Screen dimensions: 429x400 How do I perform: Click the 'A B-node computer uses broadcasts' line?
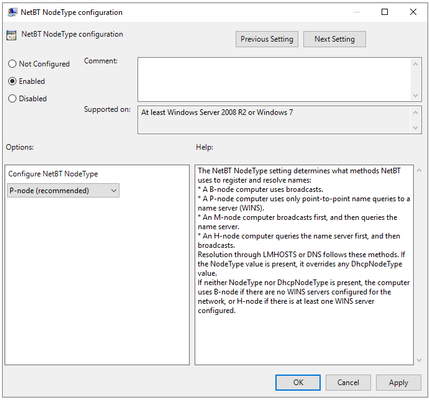(260, 189)
